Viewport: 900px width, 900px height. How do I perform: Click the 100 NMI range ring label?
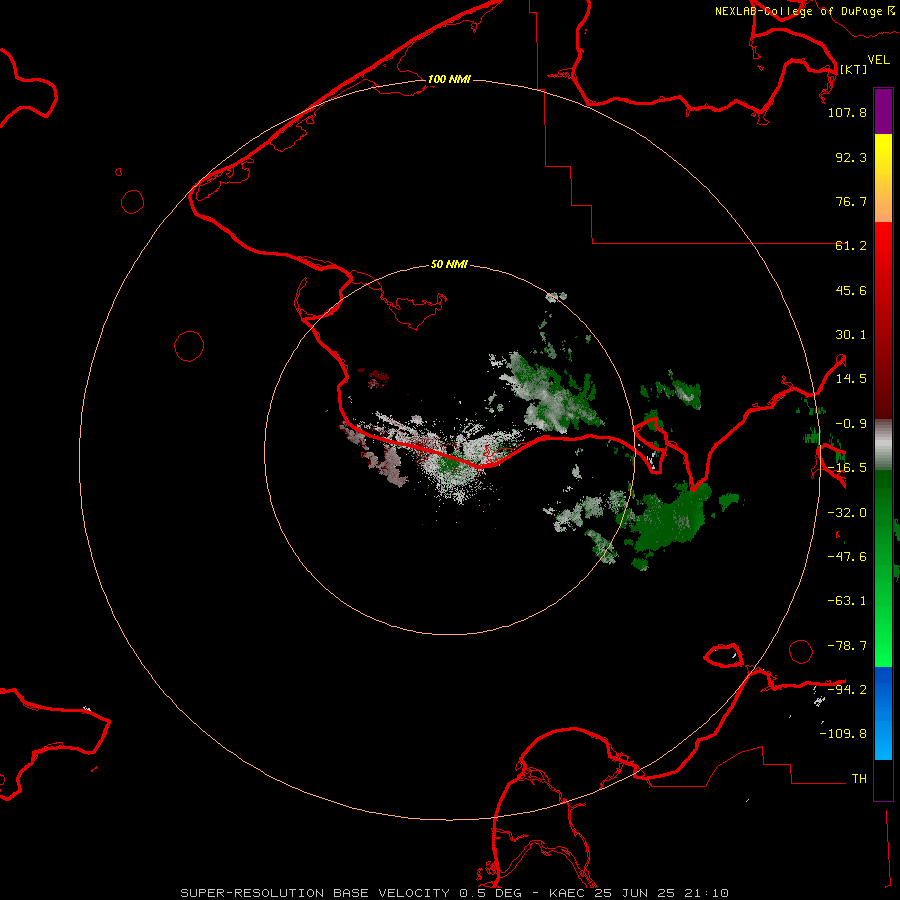click(x=449, y=79)
